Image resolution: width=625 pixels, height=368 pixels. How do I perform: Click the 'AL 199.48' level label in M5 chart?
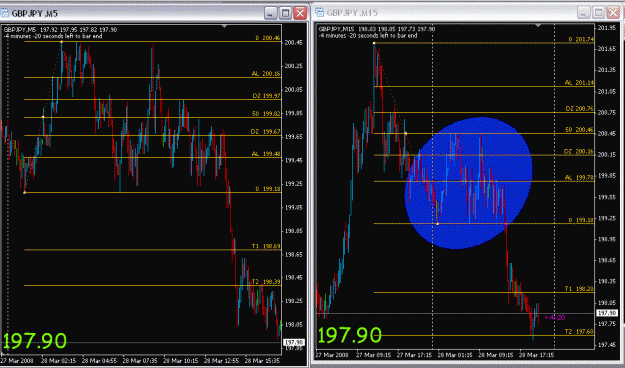click(266, 153)
